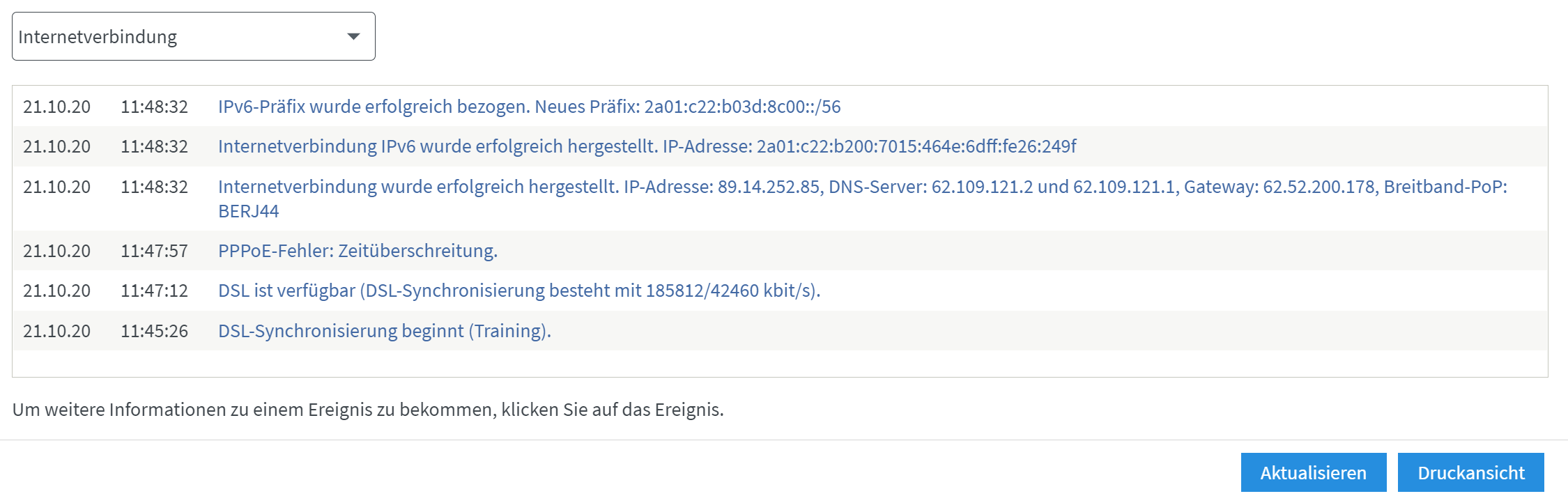Open the Druckansicht print view
This screenshot has height=503, width=1568.
coord(1471,472)
